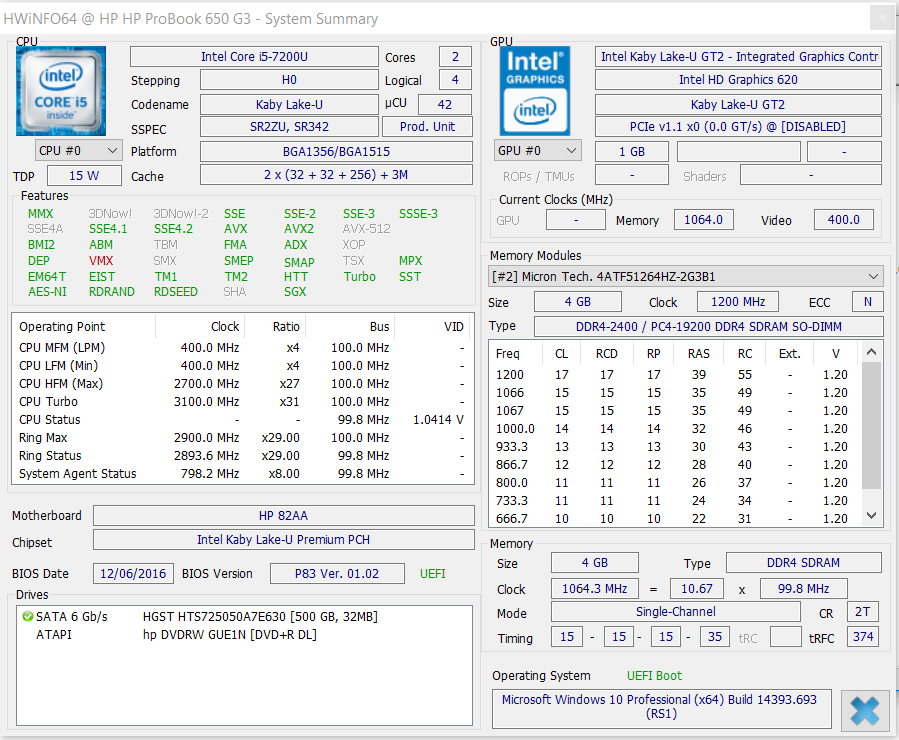This screenshot has width=899, height=740.
Task: Click the TDP 15 W field
Action: [x=84, y=176]
